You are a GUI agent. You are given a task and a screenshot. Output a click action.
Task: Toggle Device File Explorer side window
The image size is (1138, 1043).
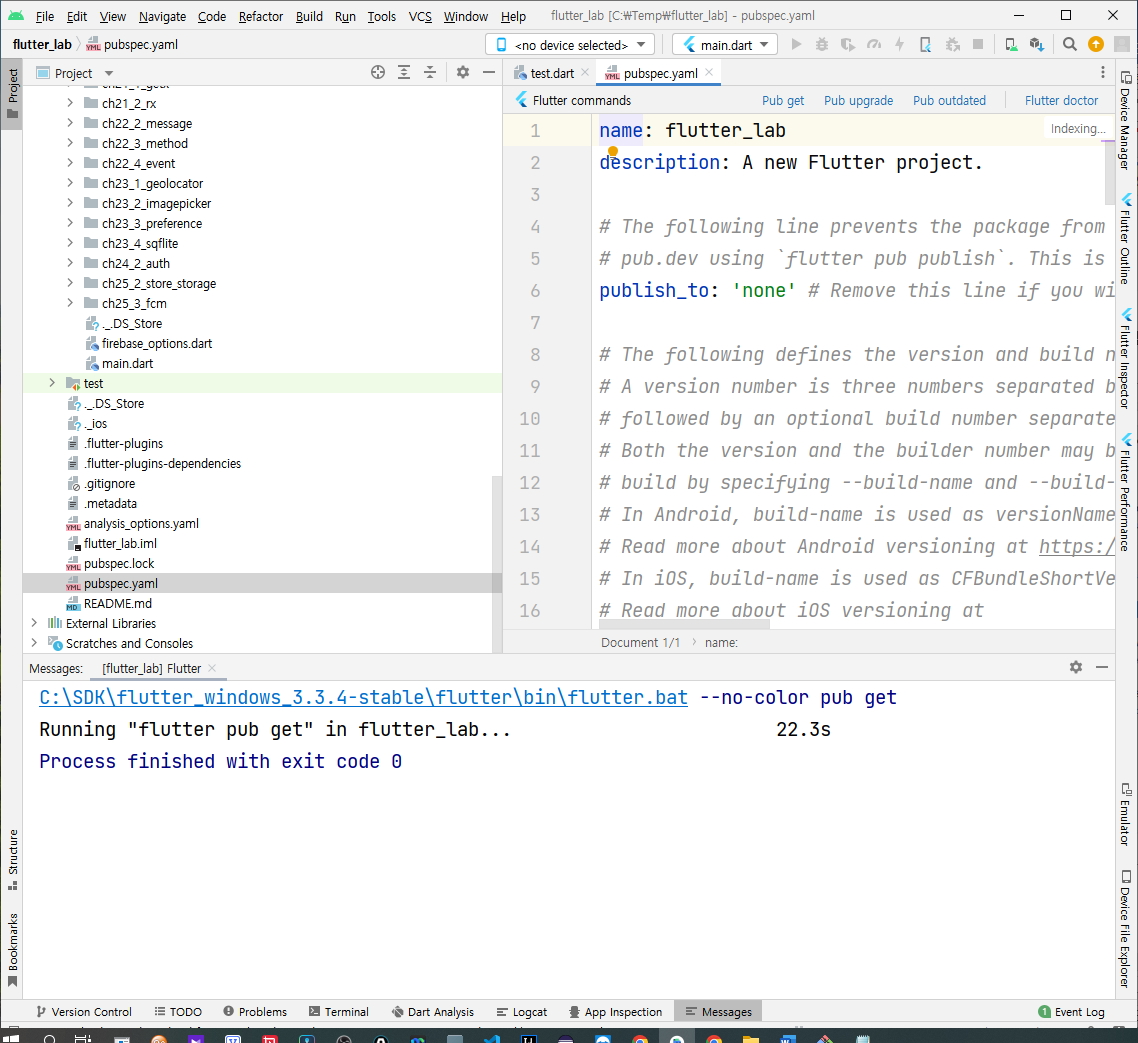(1126, 928)
